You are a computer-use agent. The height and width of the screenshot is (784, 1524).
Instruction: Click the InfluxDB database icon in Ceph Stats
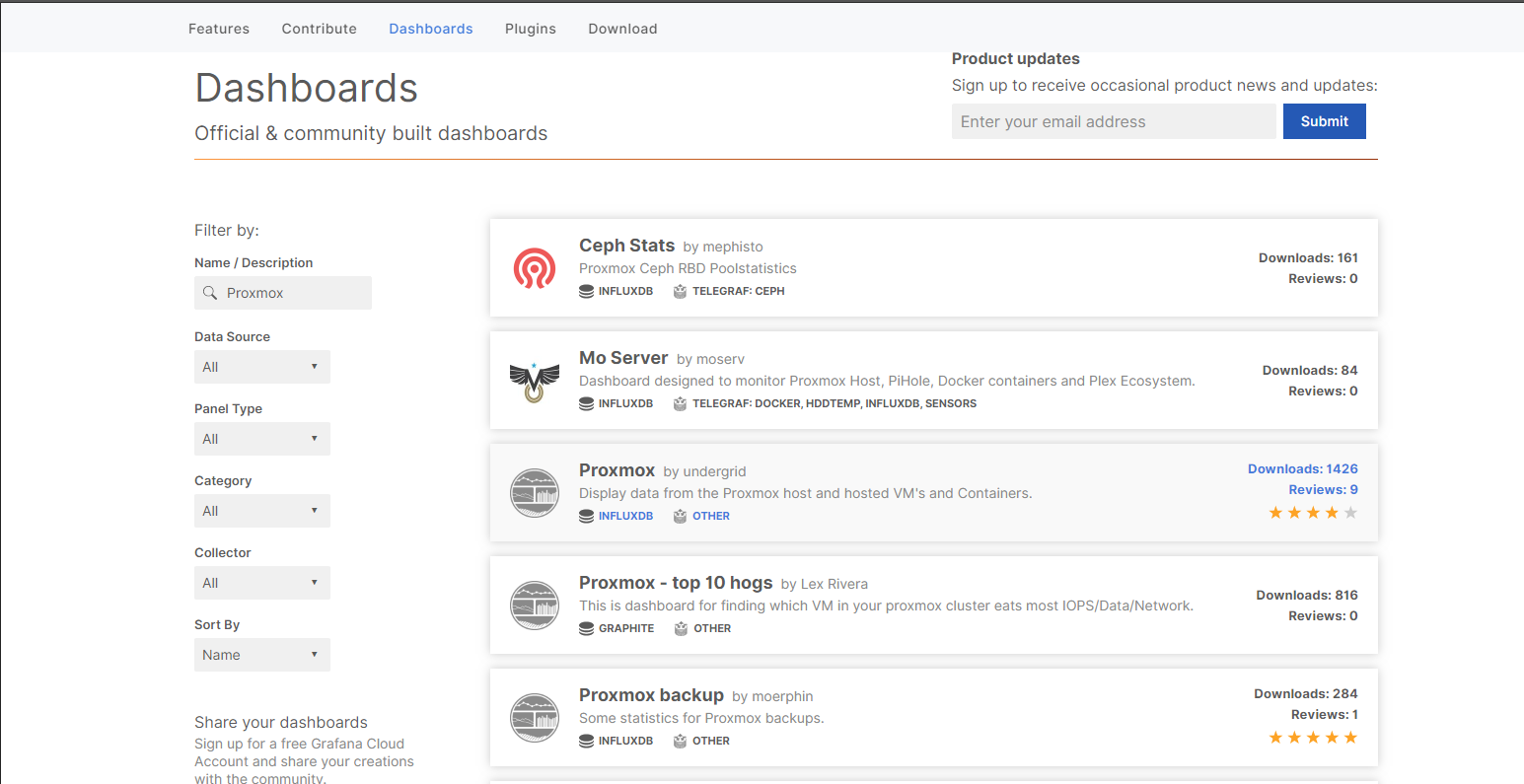tap(586, 291)
